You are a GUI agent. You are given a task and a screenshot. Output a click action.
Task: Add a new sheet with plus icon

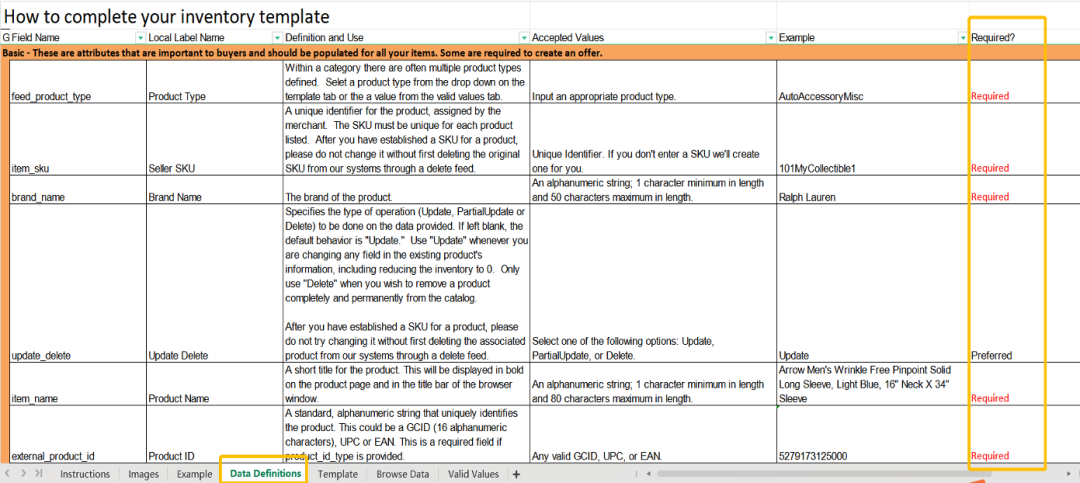tap(516, 474)
